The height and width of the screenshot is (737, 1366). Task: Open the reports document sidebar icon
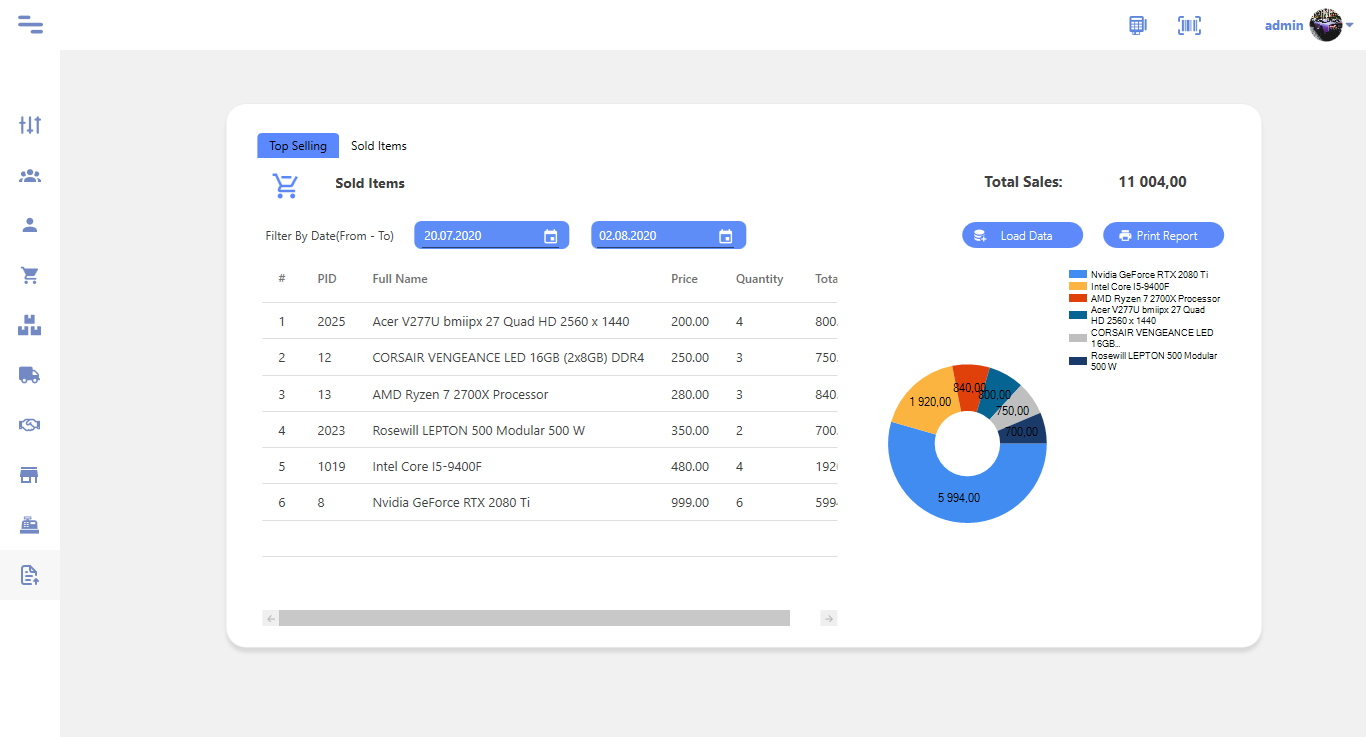[30, 575]
